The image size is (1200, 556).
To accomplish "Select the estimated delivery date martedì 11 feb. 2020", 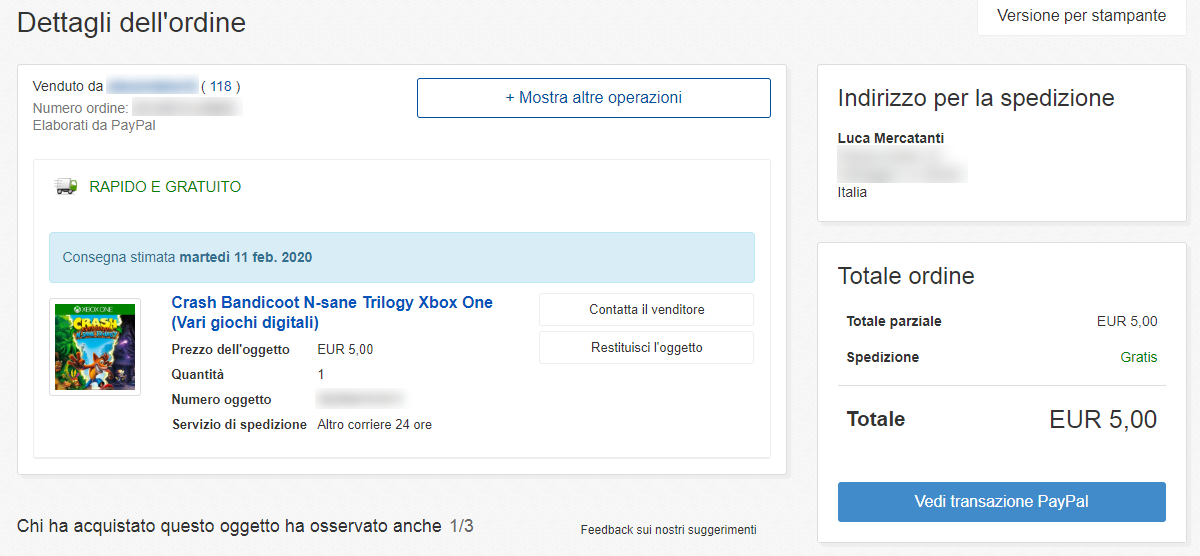I will click(246, 257).
